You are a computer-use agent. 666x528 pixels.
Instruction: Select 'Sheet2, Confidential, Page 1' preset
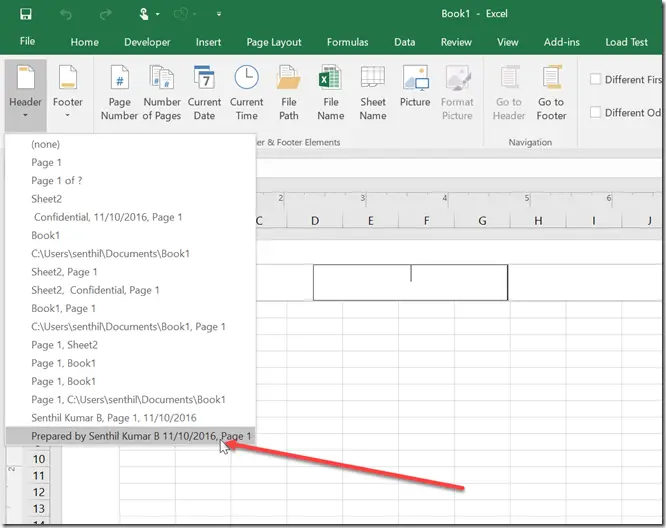click(130, 290)
